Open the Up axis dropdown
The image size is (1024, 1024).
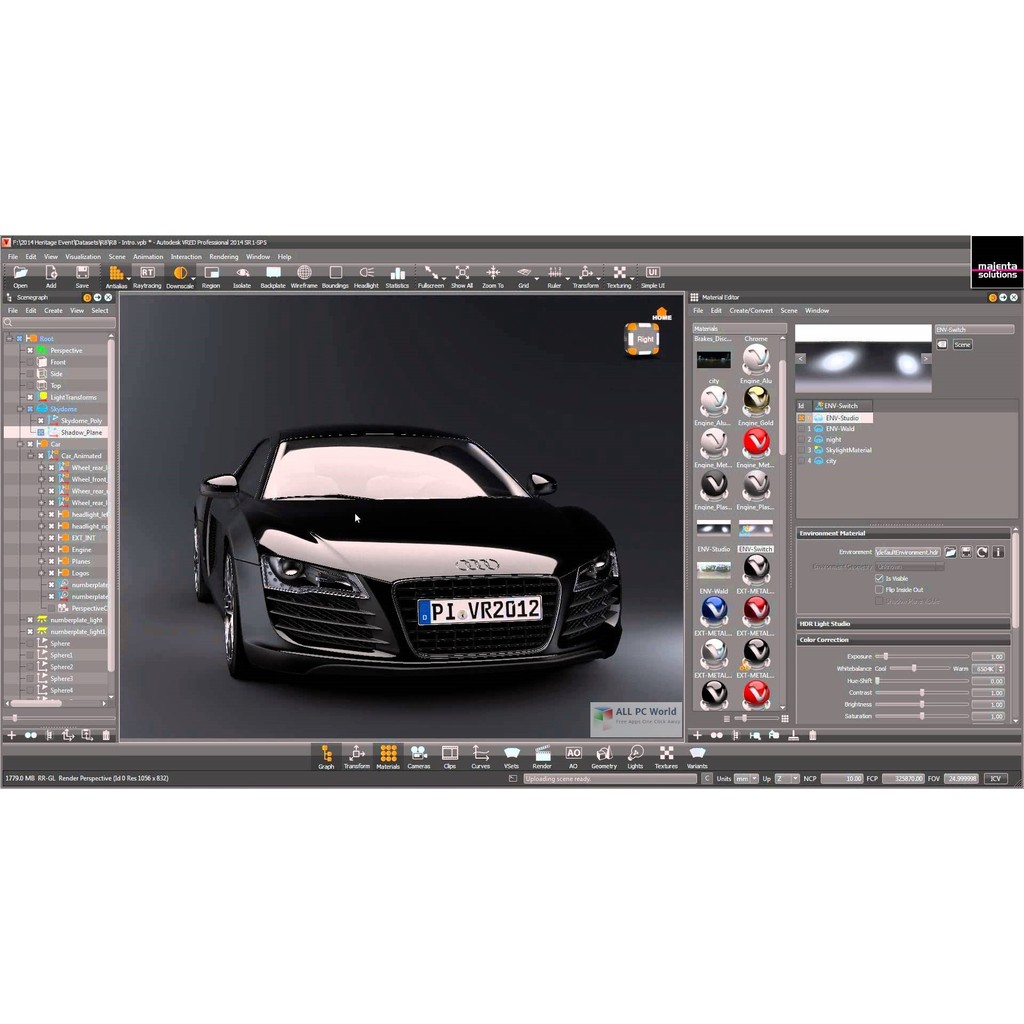(x=787, y=778)
